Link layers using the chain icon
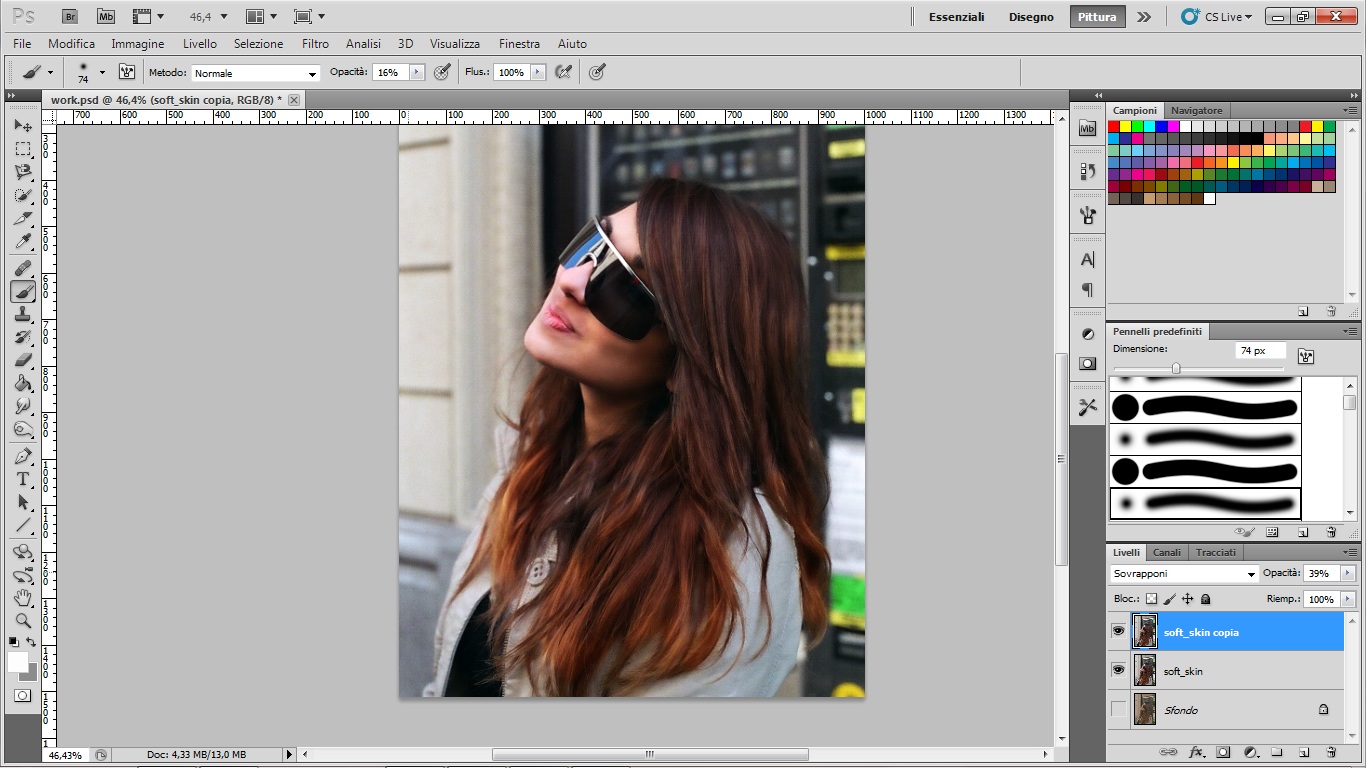 [x=1168, y=752]
